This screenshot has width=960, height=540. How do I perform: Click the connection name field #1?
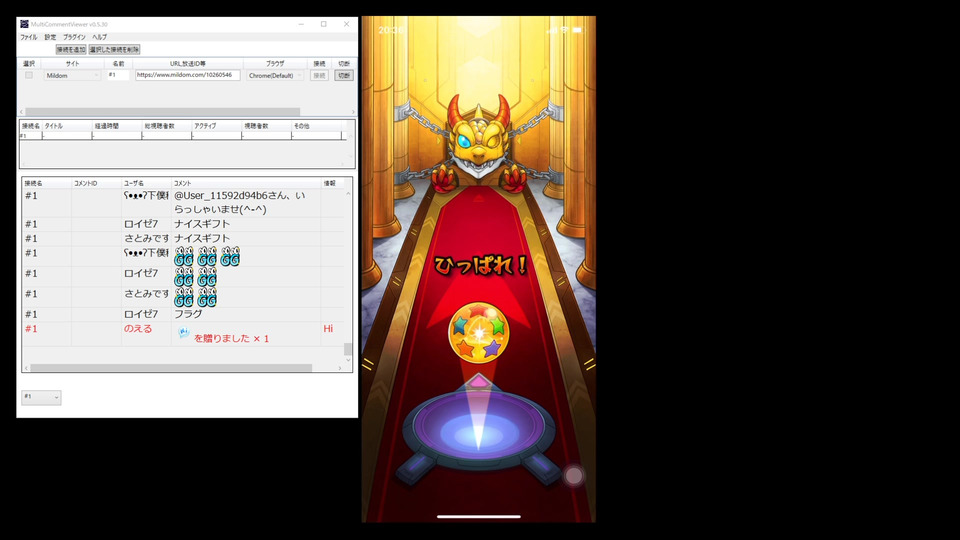[118, 75]
